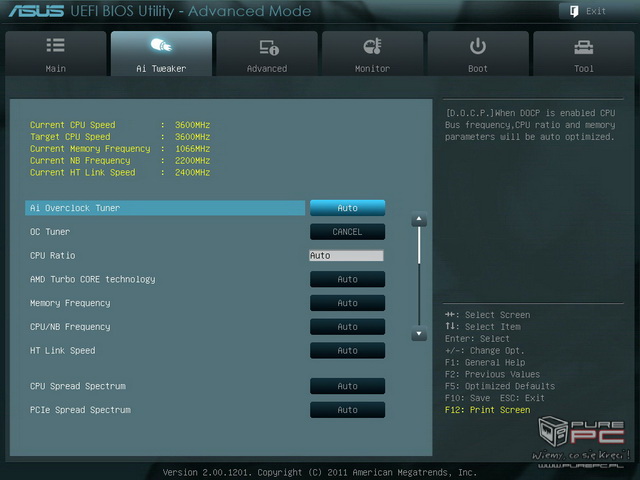Select the CPU Spread Spectrum label

[x=78, y=387]
